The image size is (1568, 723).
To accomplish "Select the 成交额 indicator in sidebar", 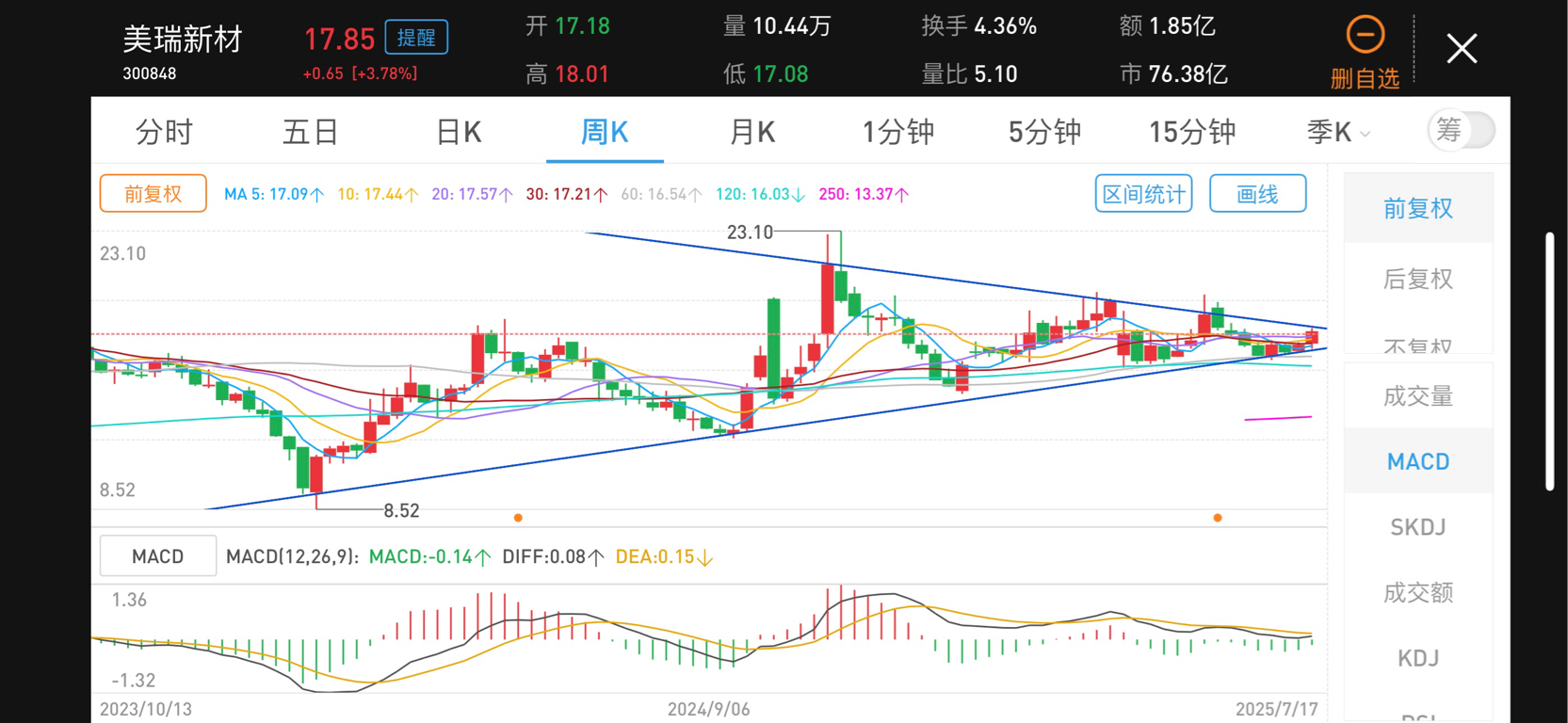I will pyautogui.click(x=1418, y=592).
